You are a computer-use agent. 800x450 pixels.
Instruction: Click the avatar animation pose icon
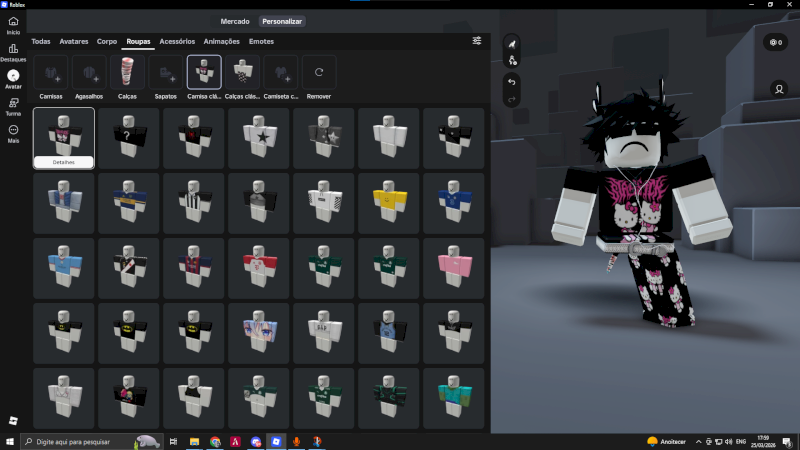point(512,44)
